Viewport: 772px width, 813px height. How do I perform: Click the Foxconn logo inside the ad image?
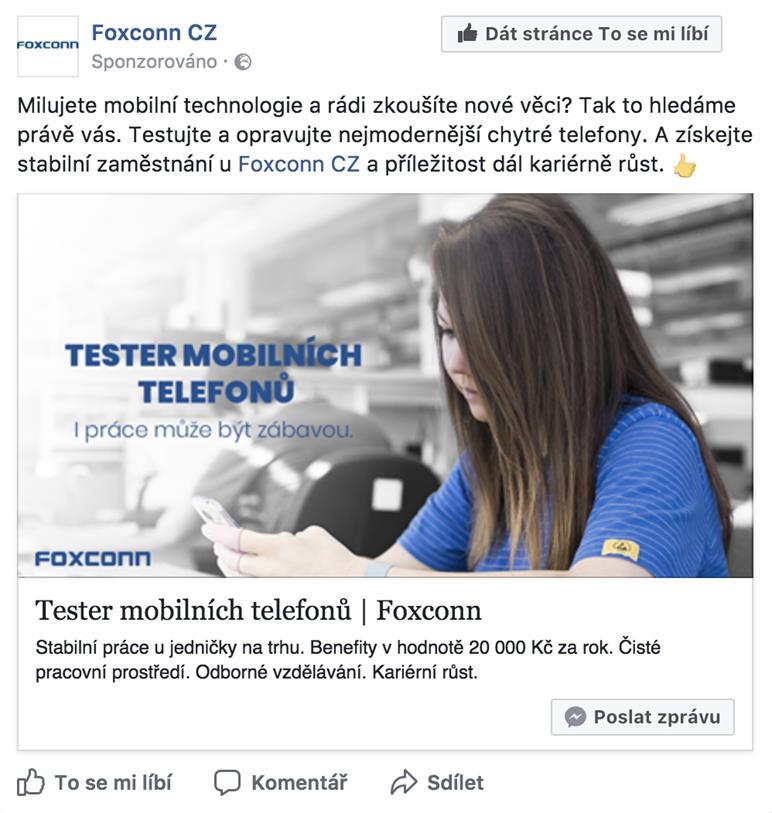(x=93, y=558)
